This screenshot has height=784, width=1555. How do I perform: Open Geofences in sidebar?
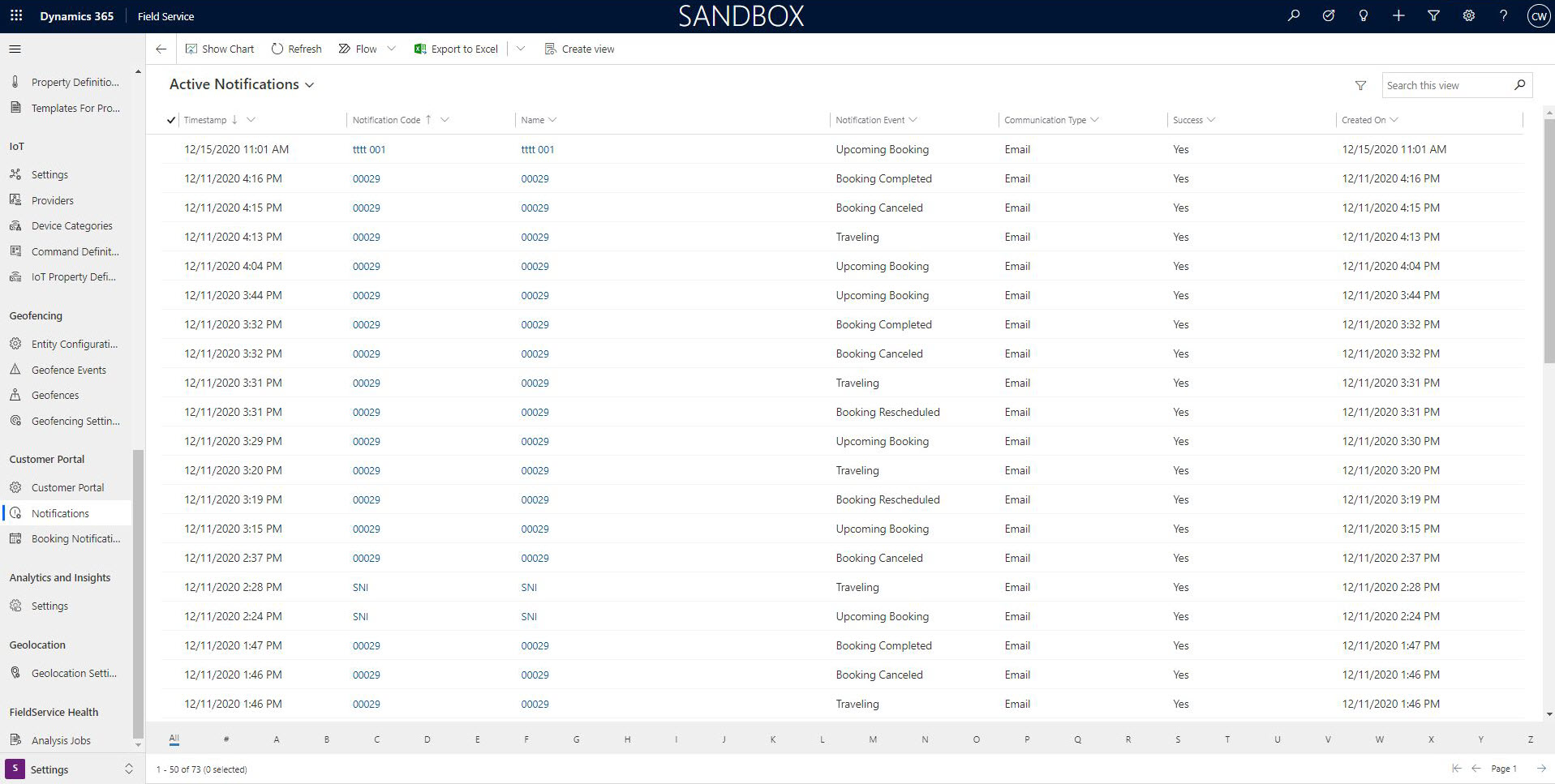tap(55, 396)
